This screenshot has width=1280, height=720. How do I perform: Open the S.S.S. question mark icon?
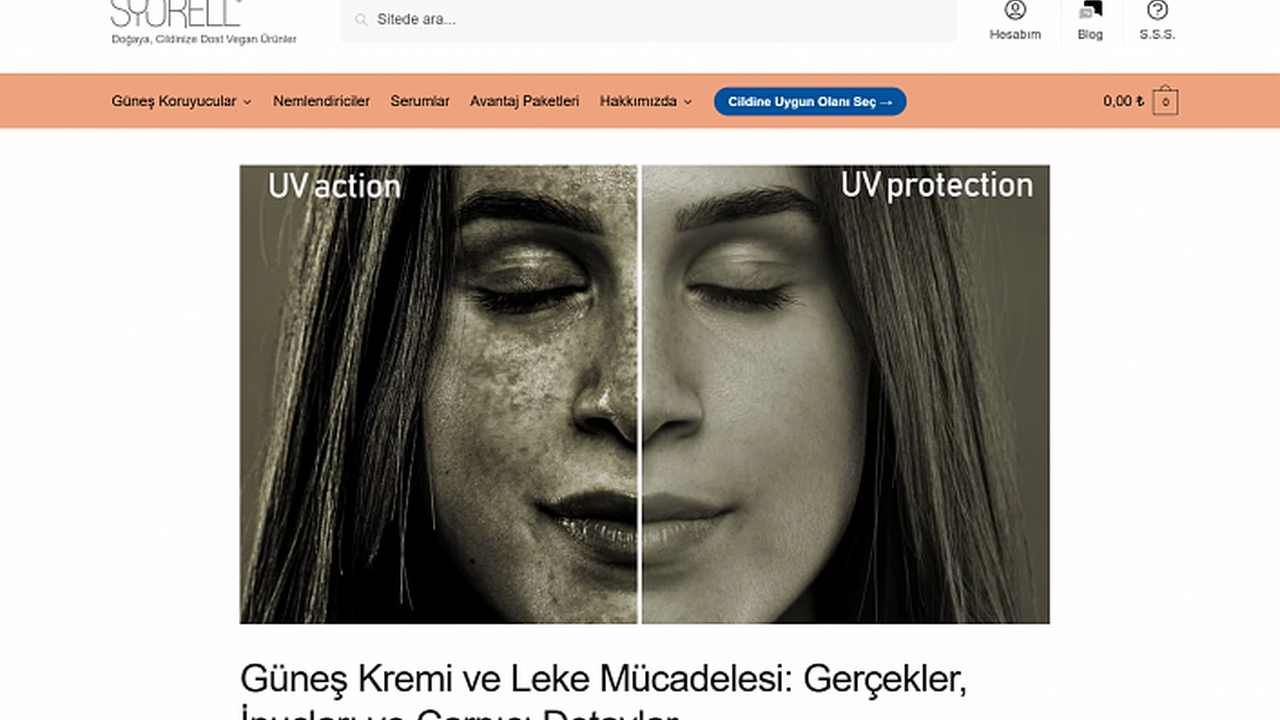coord(1157,10)
